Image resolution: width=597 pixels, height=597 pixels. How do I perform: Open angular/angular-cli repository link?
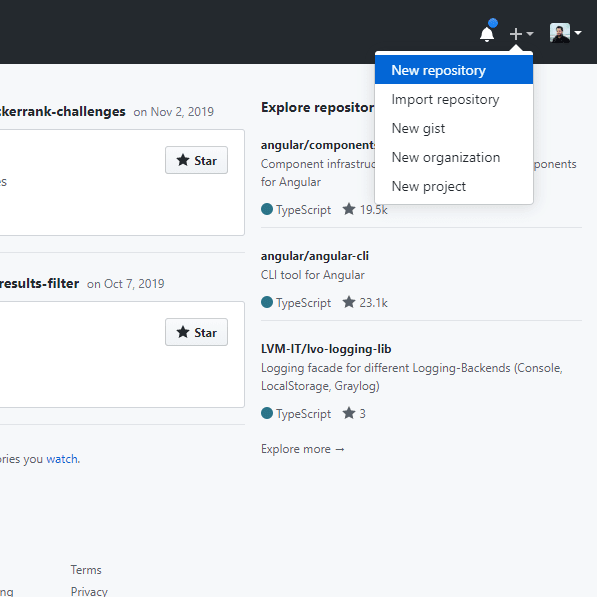pos(315,256)
